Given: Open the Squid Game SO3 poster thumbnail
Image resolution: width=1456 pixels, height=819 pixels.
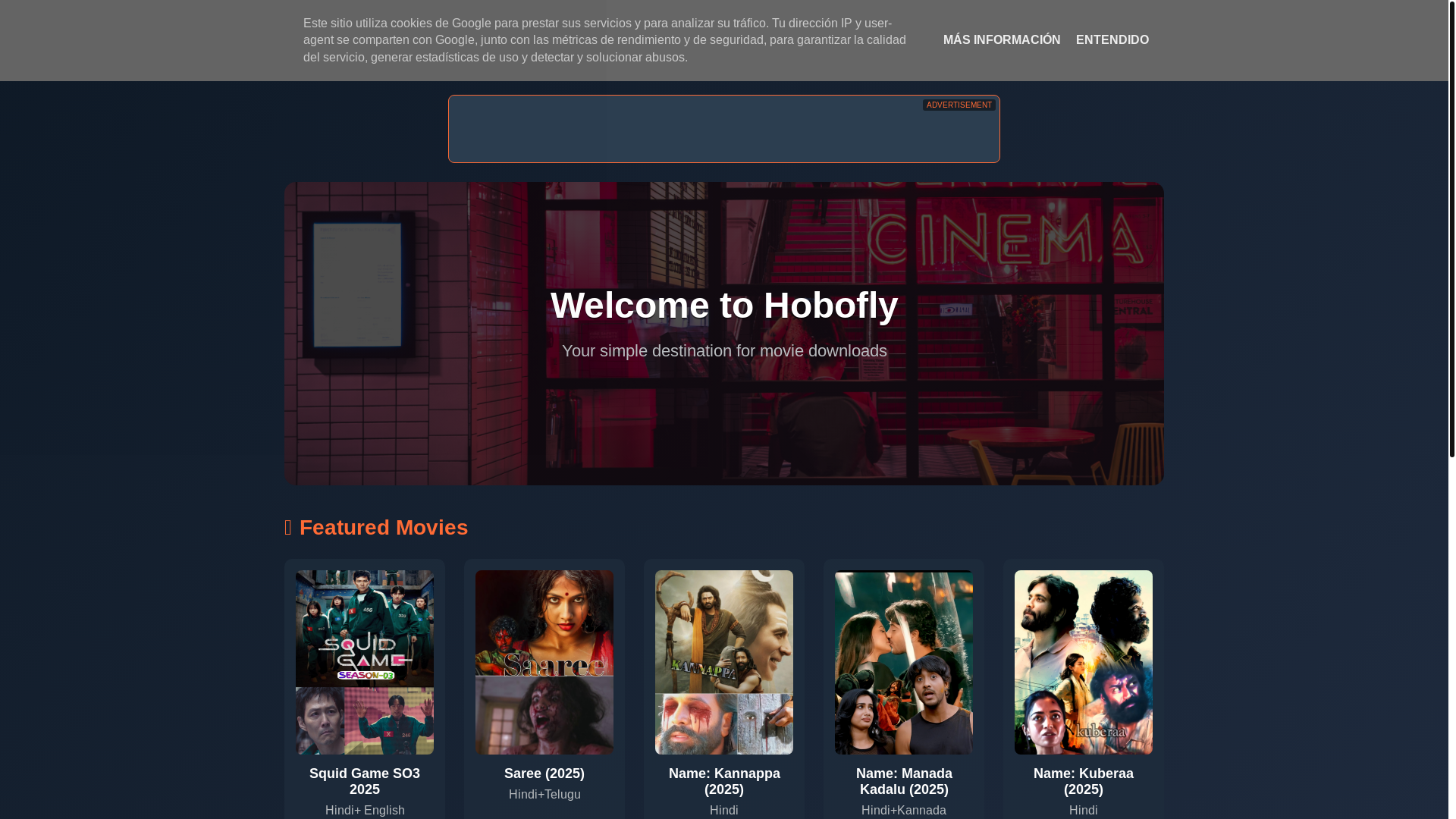Looking at the screenshot, I should pyautogui.click(x=365, y=662).
